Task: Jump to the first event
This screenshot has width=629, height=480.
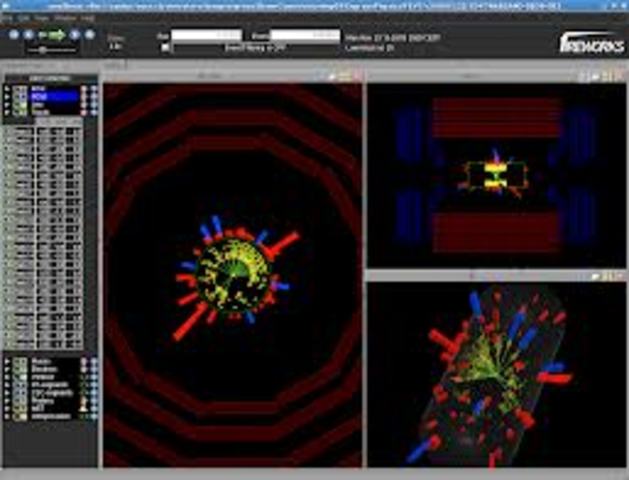Action: (14, 35)
